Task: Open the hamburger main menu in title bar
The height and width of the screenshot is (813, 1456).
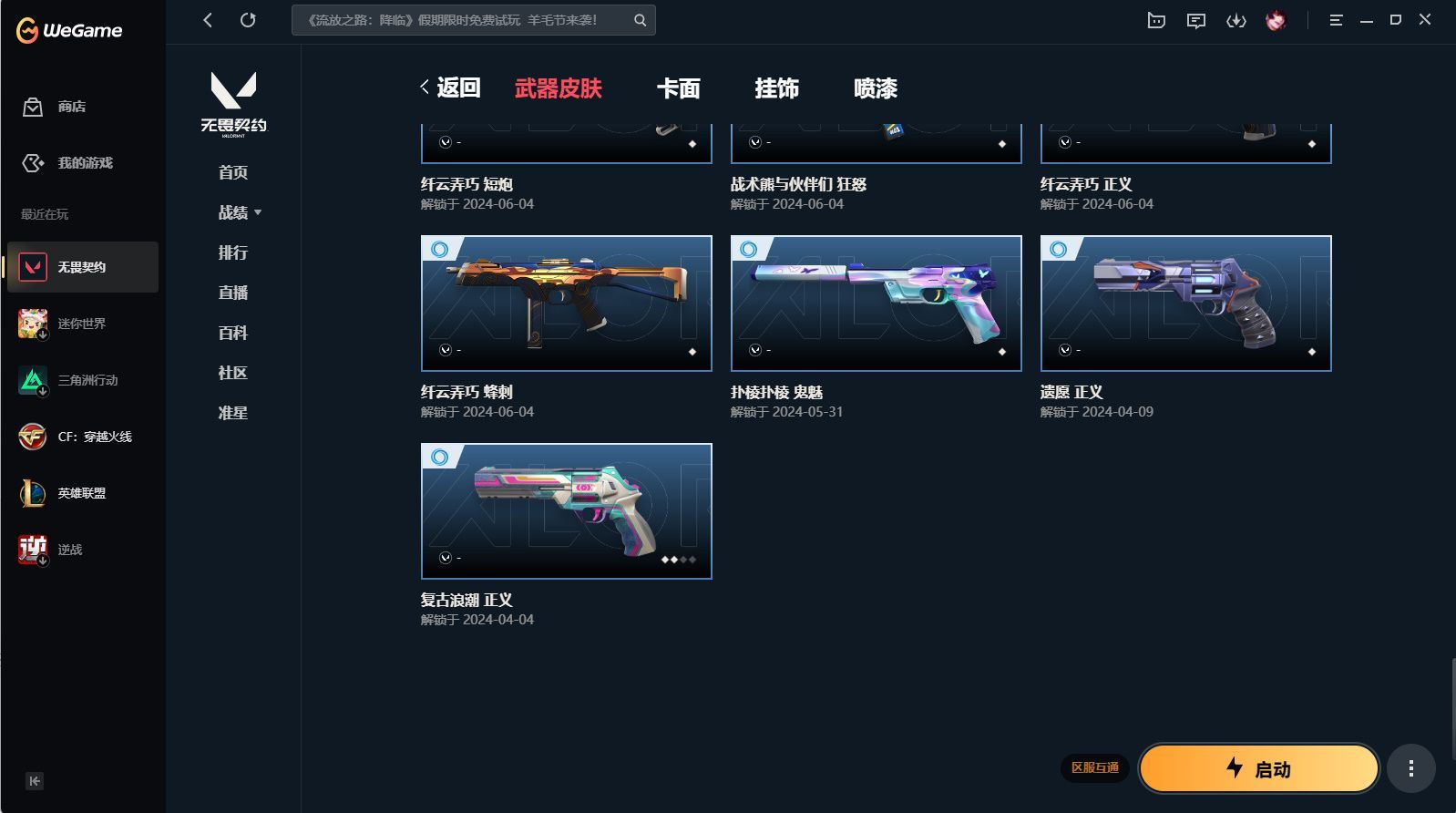Action: pos(1336,20)
